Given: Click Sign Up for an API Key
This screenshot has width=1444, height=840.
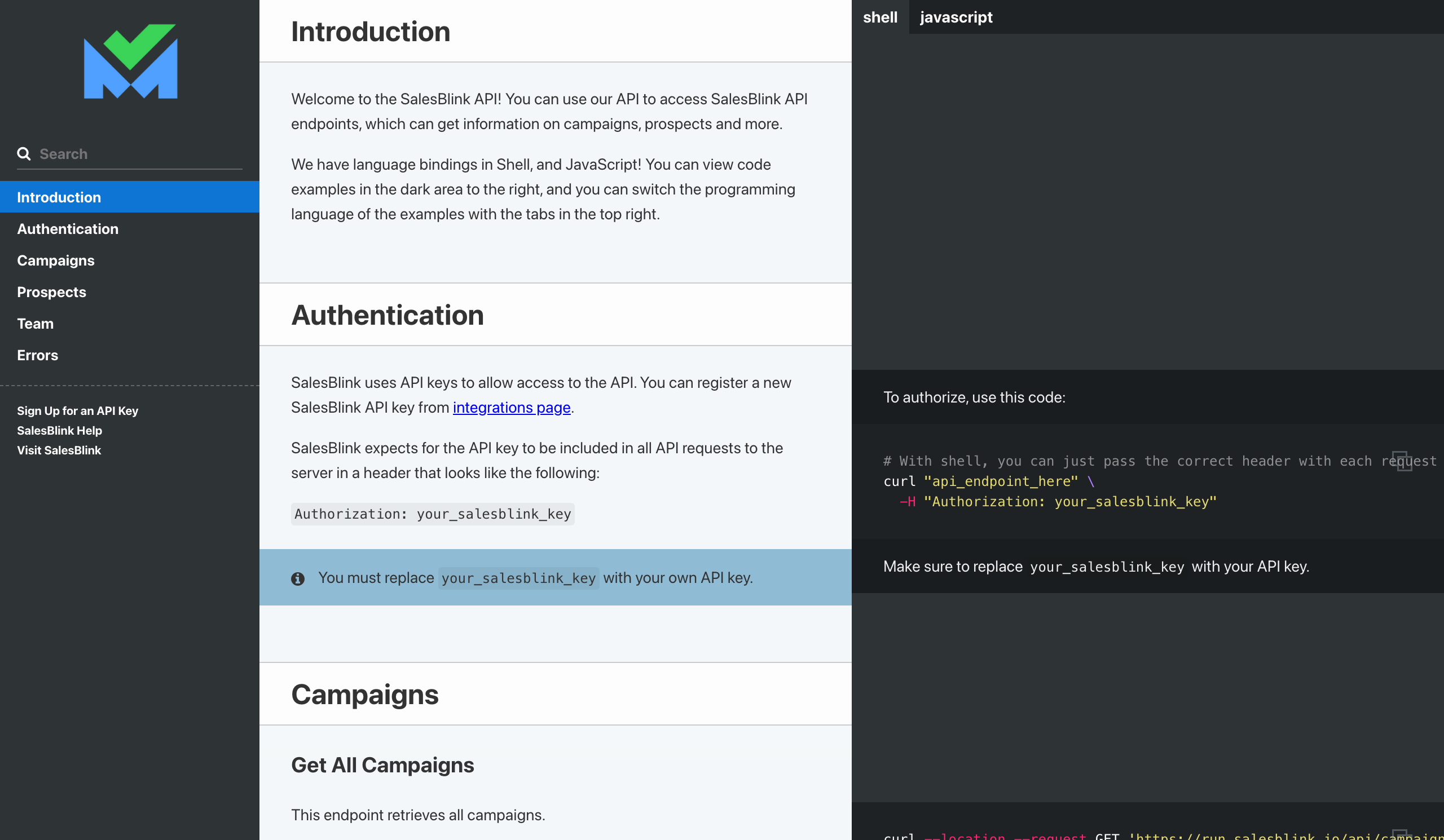Looking at the screenshot, I should pyautogui.click(x=77, y=410).
